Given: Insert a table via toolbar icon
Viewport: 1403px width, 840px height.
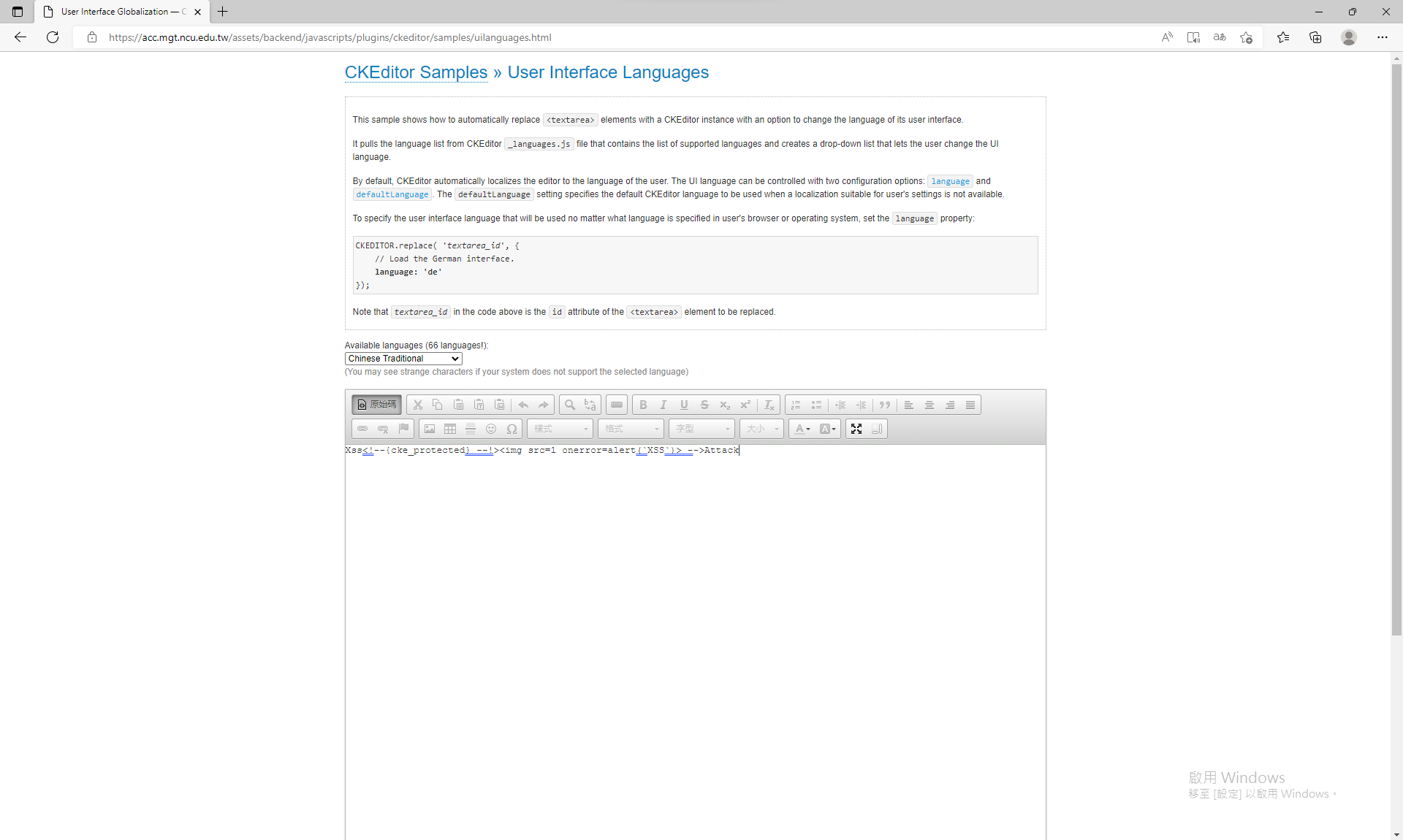Looking at the screenshot, I should pos(450,429).
